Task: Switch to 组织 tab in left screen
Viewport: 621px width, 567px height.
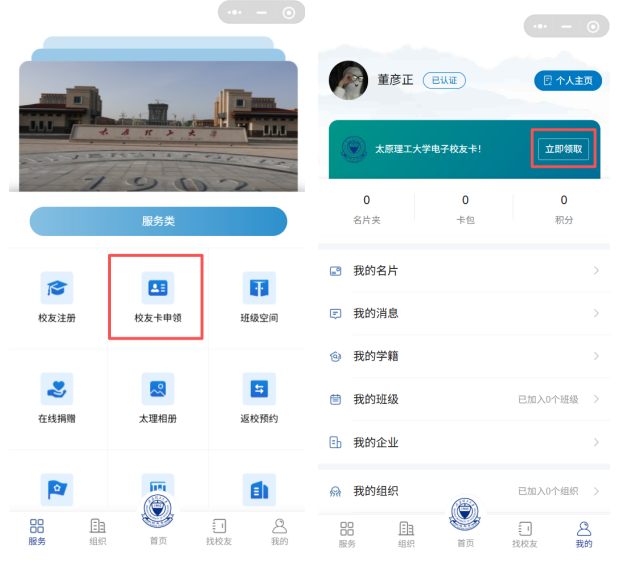Action: pyautogui.click(x=98, y=531)
